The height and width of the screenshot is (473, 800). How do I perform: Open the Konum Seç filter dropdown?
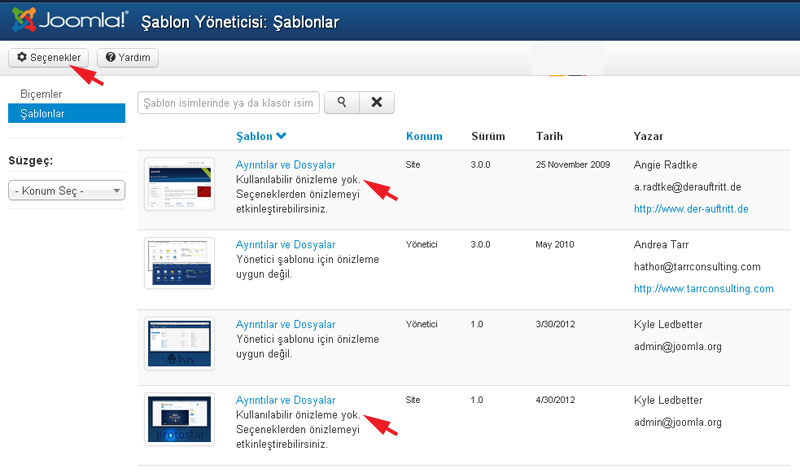coord(66,190)
